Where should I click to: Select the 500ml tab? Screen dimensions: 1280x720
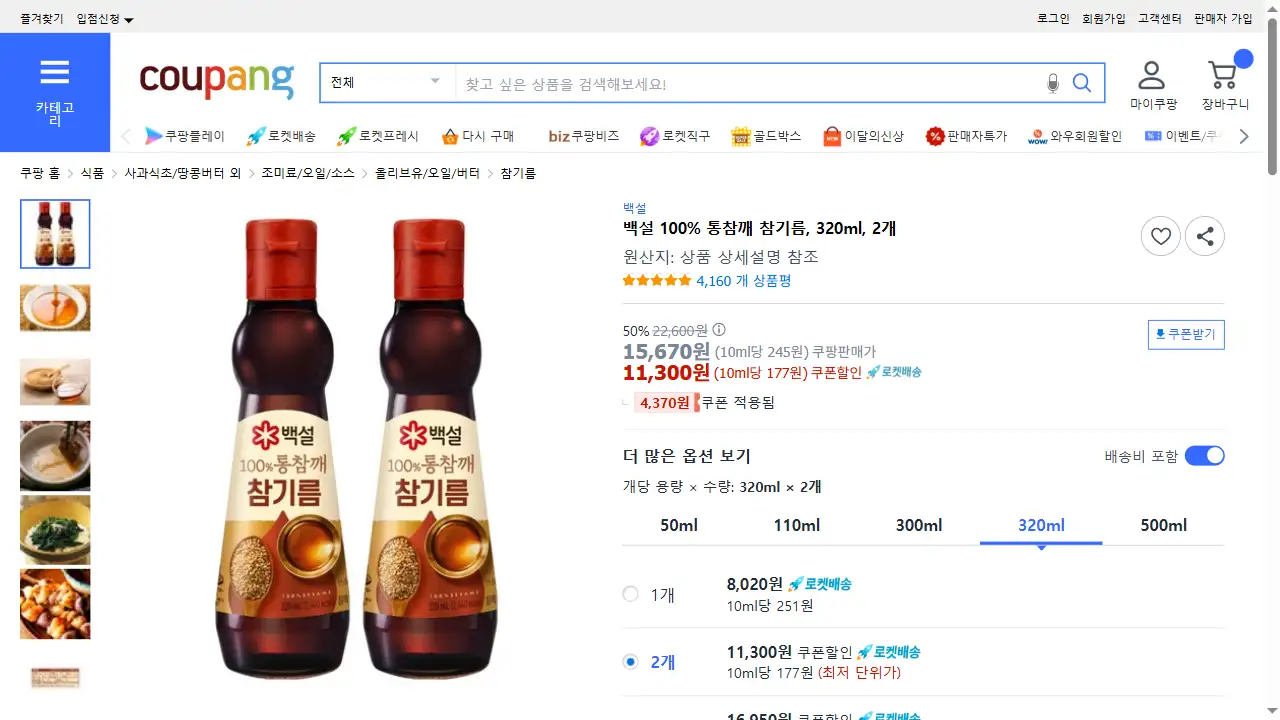tap(1163, 525)
